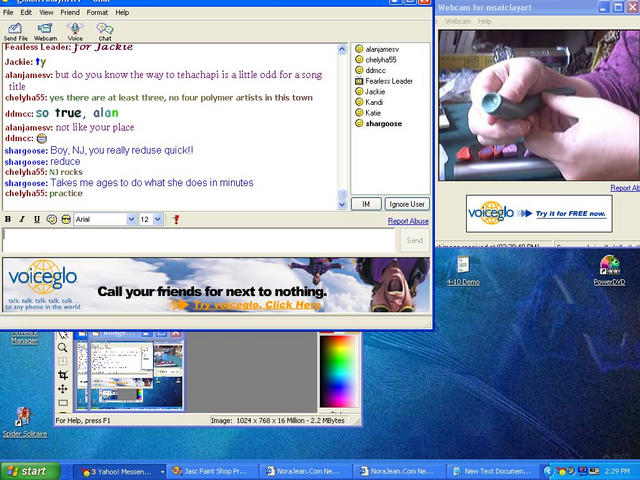Switch to first NoraJean.Com taskbar button
This screenshot has height=480, width=640.
[305, 471]
